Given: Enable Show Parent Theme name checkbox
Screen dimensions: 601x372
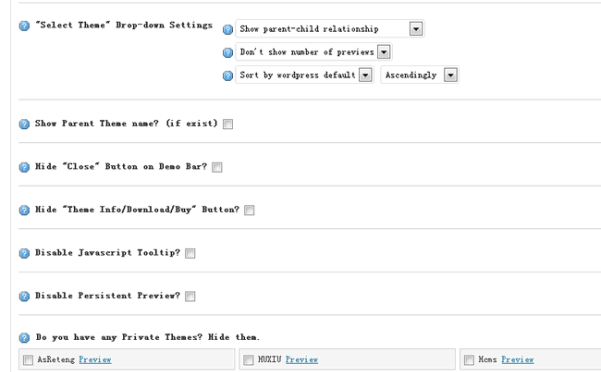Looking at the screenshot, I should [x=228, y=124].
